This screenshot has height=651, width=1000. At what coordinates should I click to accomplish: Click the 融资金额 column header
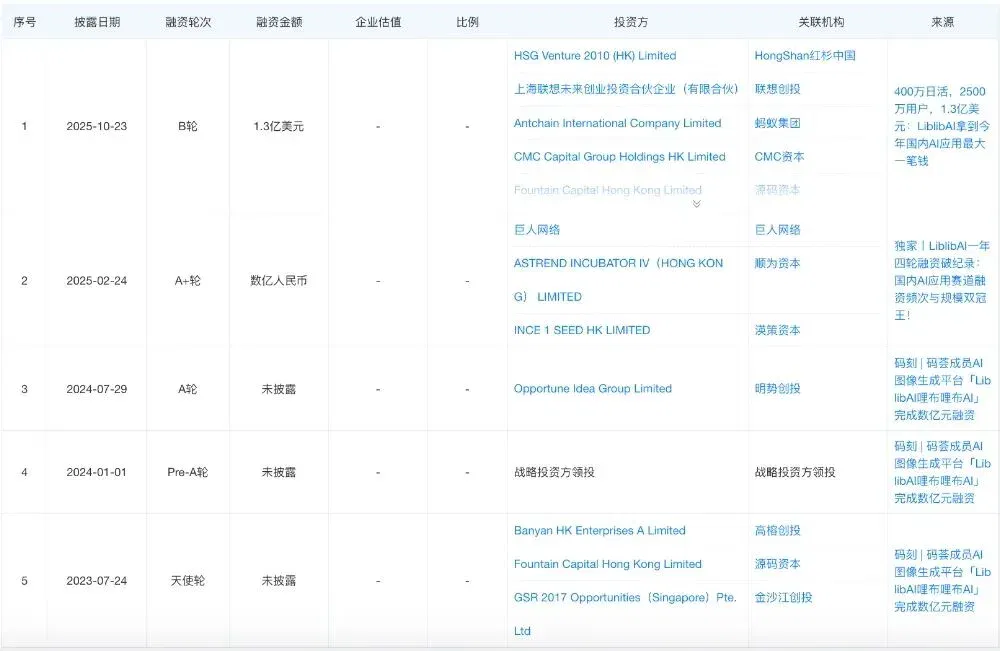[279, 22]
